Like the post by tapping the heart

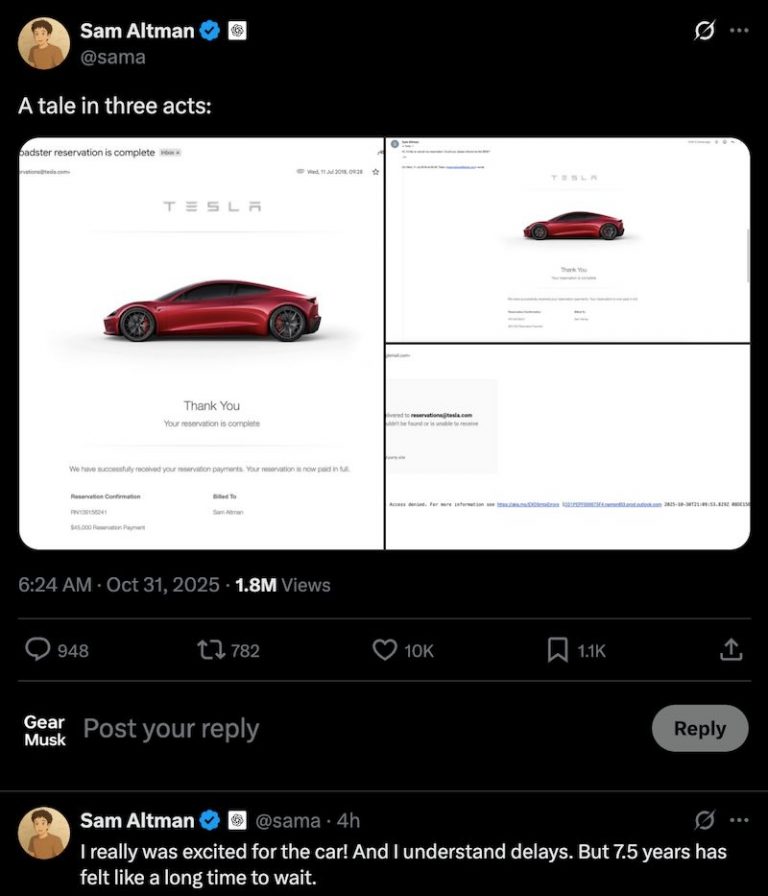(x=384, y=650)
